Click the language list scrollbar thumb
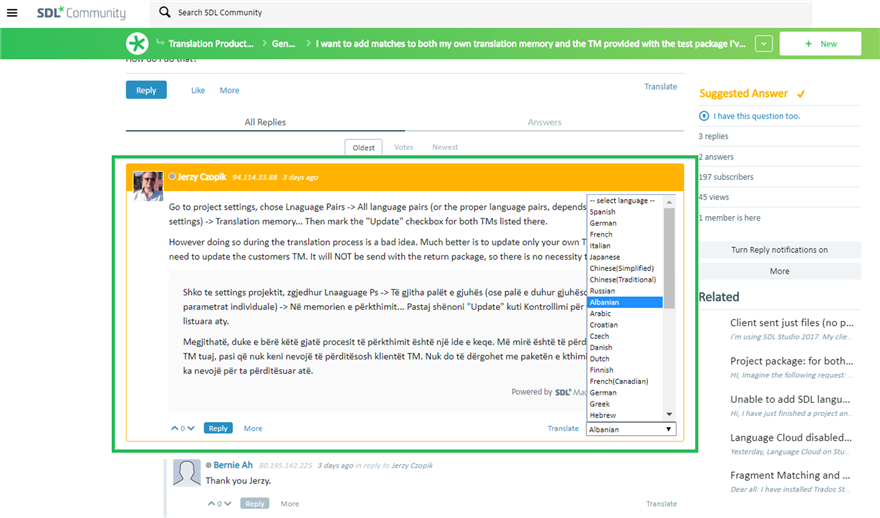This screenshot has height=518, width=880. [x=669, y=258]
